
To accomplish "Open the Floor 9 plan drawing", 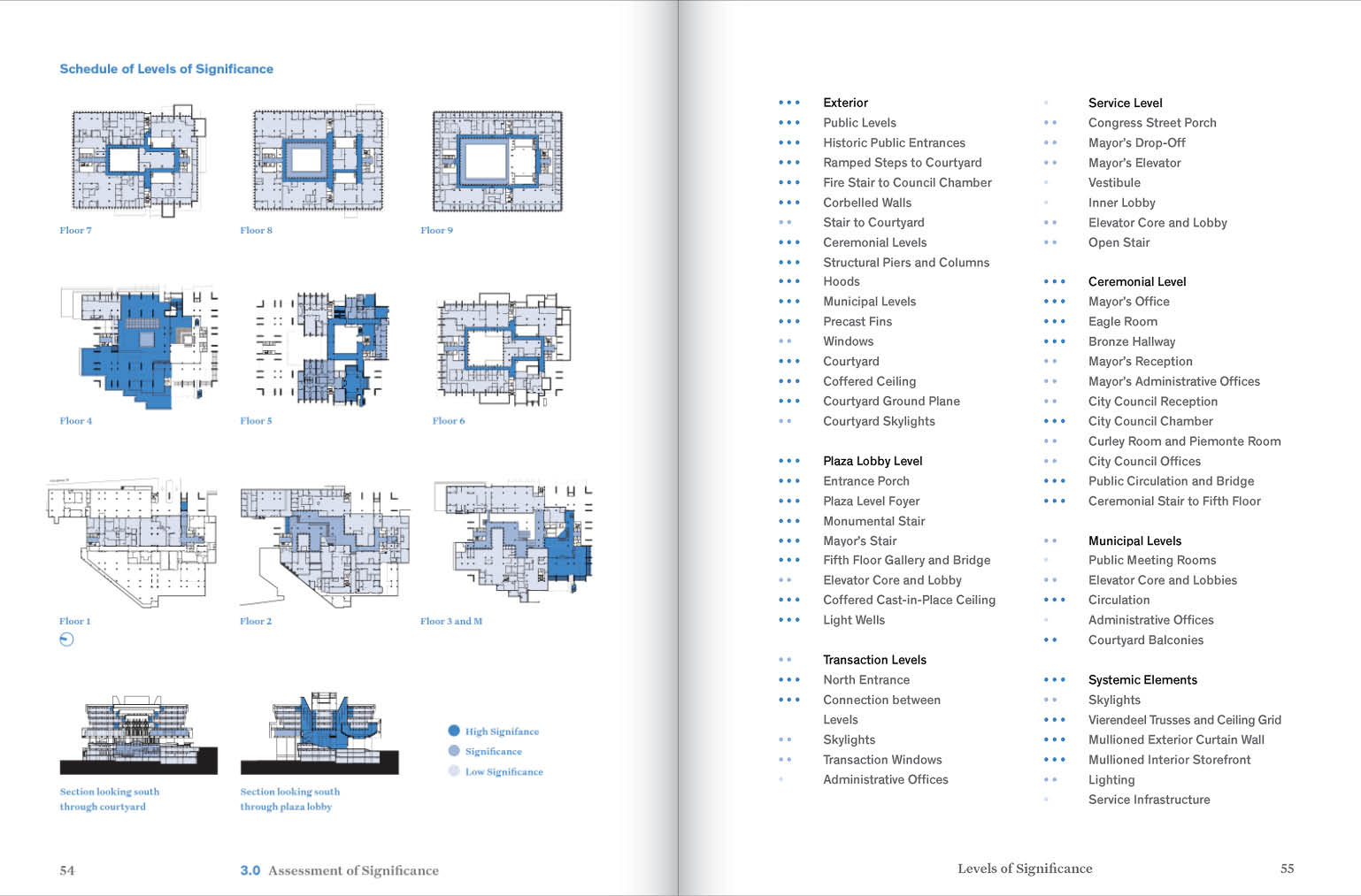I will click(496, 161).
